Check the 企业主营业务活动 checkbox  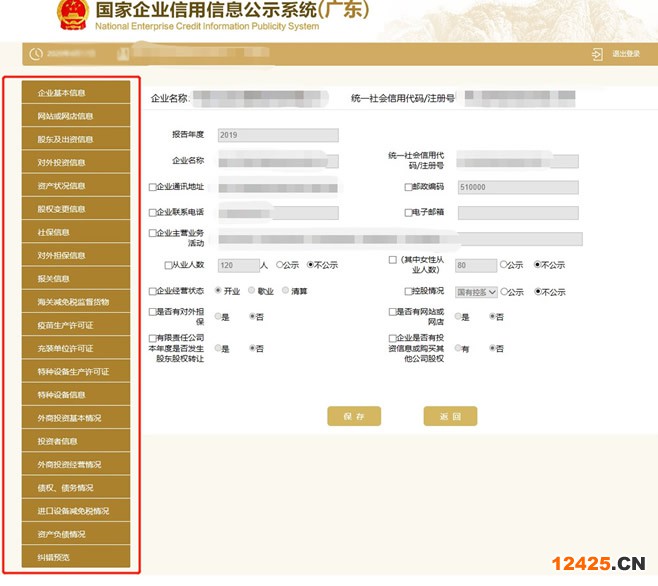[x=153, y=233]
